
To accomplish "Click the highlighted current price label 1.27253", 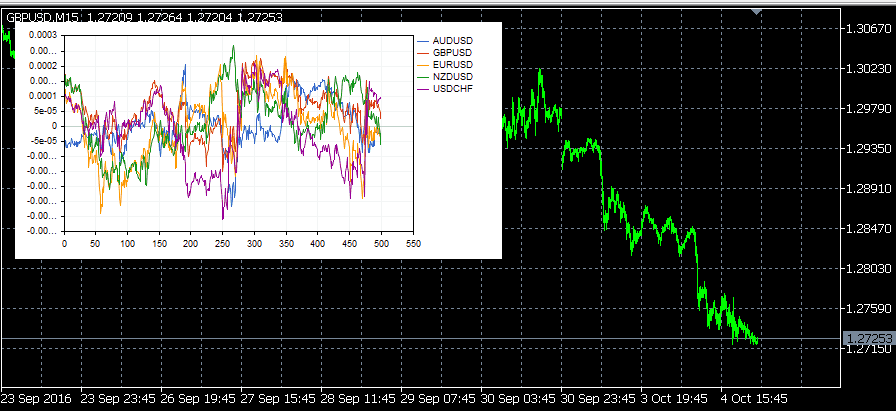I will pos(869,338).
